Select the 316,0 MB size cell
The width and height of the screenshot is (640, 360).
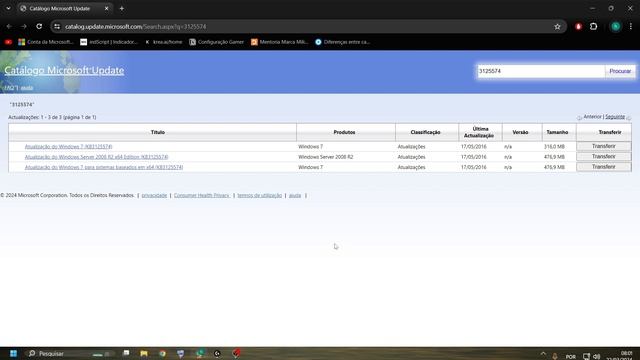coord(554,147)
